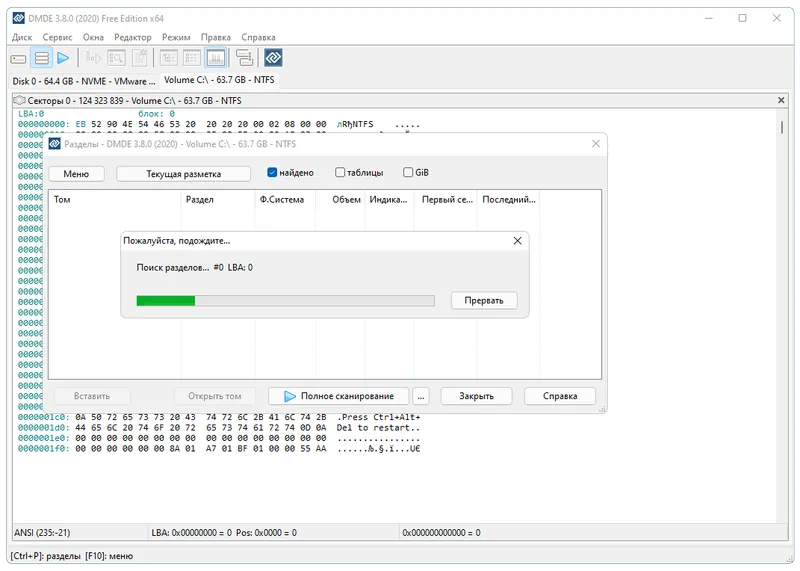Click the Текущая разметка button

pos(184,174)
